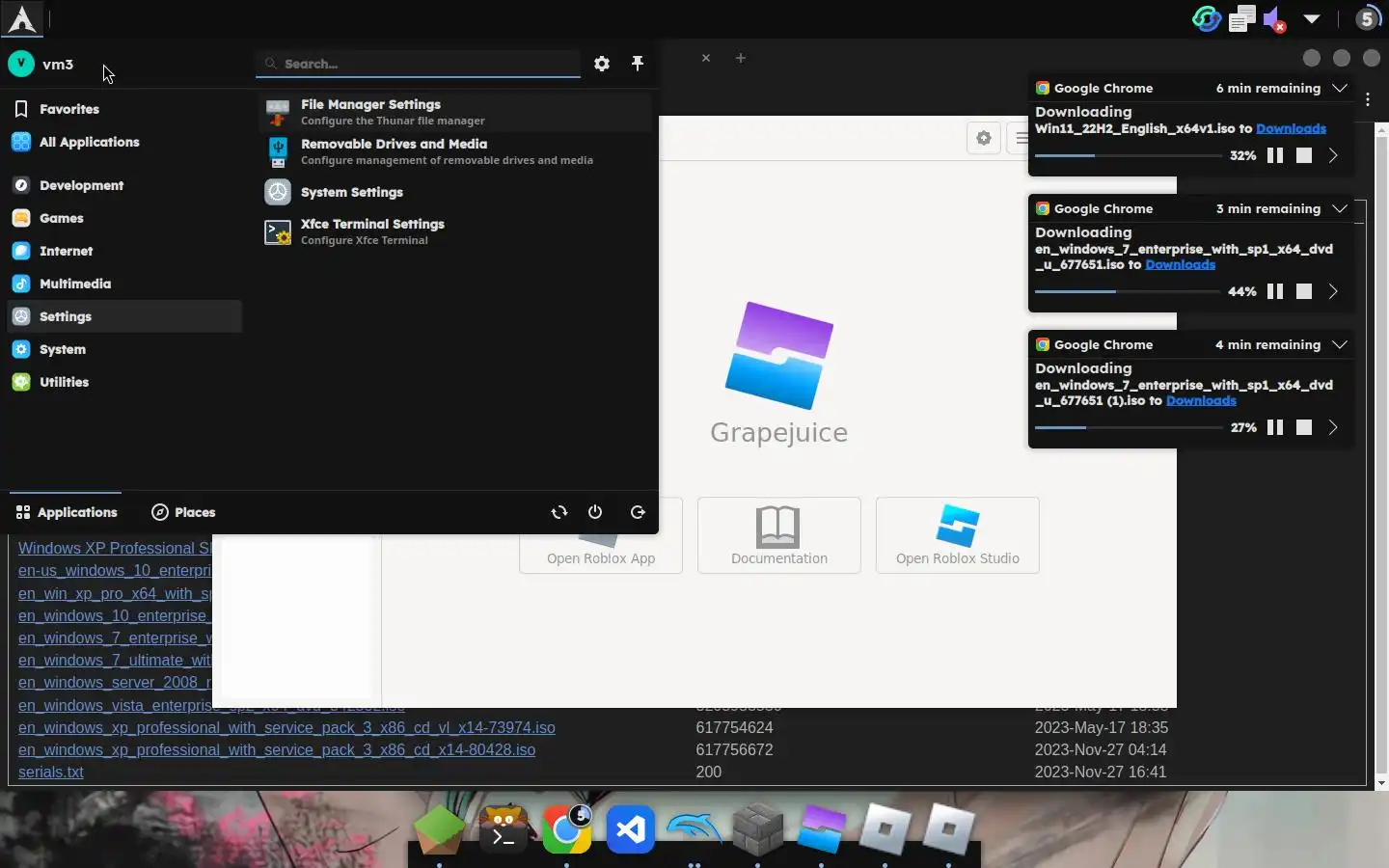Open Xfce Terminal Settings
1389x868 pixels.
[x=456, y=231]
